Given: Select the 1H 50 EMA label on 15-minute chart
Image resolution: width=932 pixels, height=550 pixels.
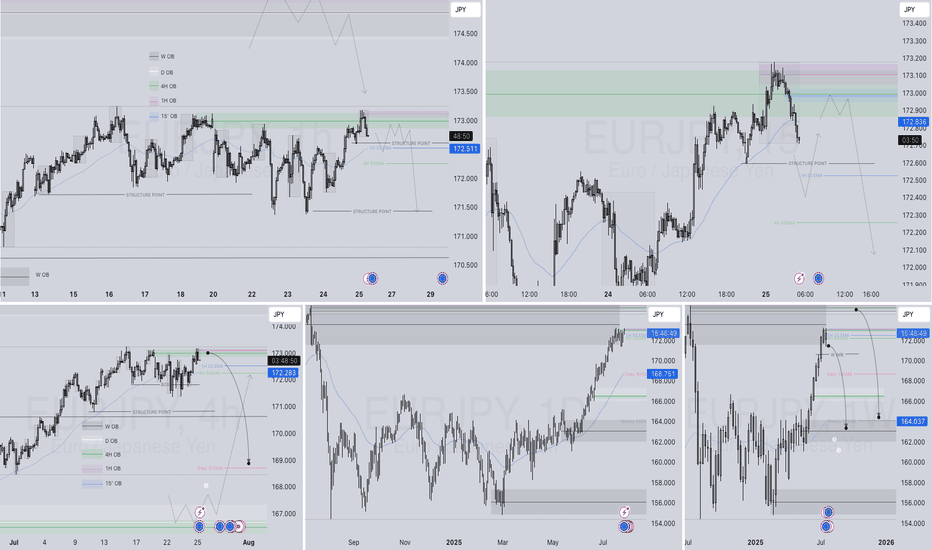Looking at the screenshot, I should (x=811, y=175).
